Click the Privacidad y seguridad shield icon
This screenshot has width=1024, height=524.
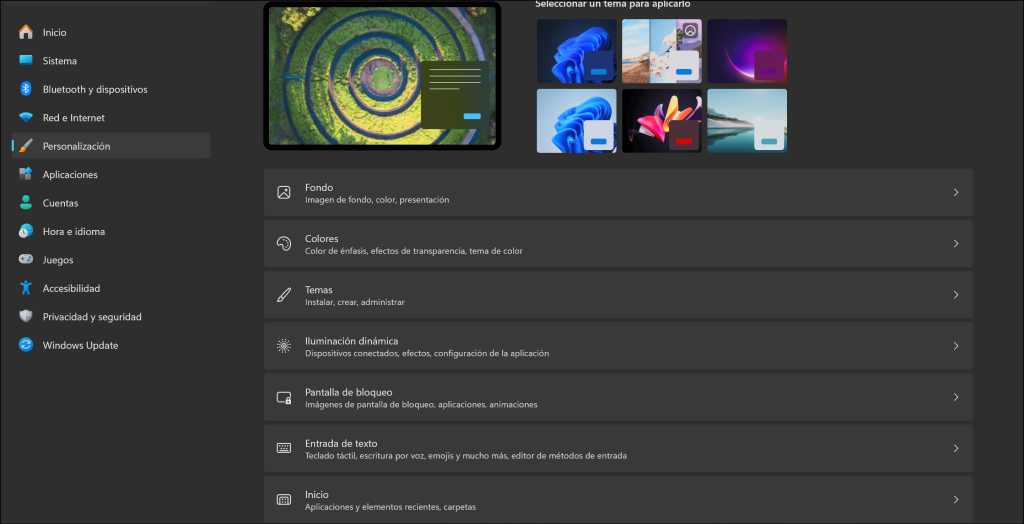26,317
